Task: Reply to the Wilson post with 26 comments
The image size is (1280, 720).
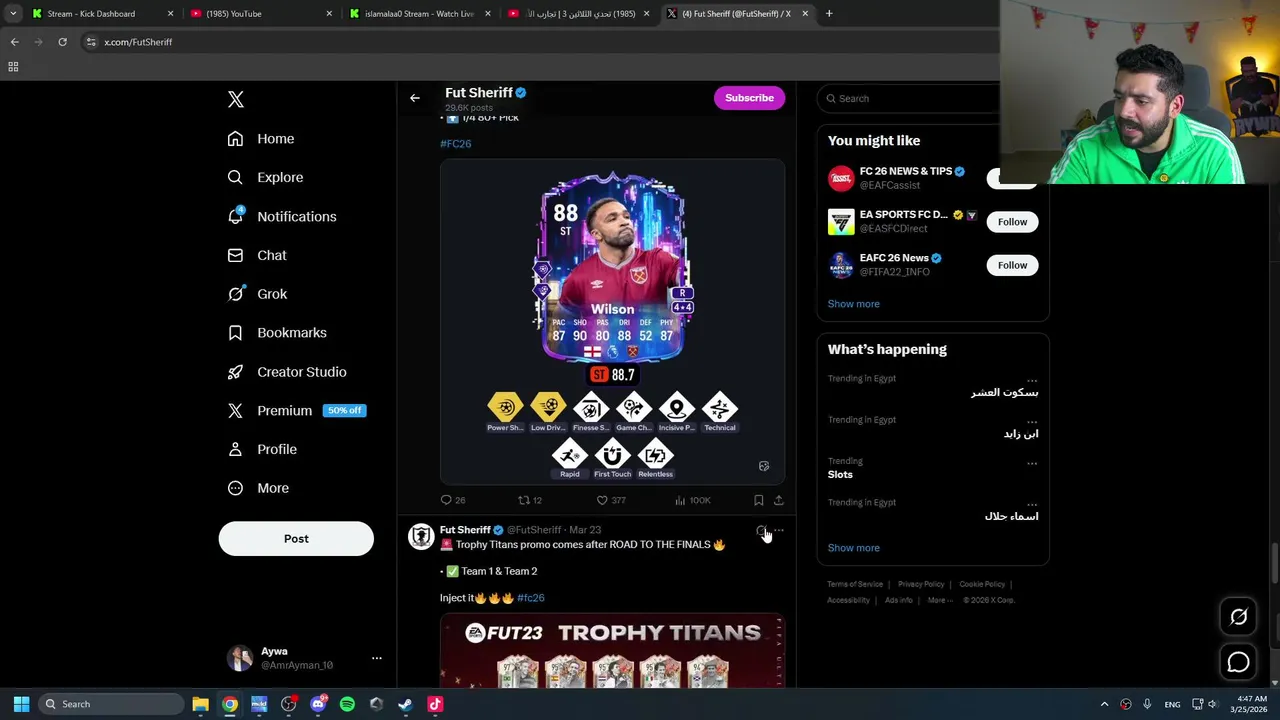Action: pyautogui.click(x=453, y=500)
